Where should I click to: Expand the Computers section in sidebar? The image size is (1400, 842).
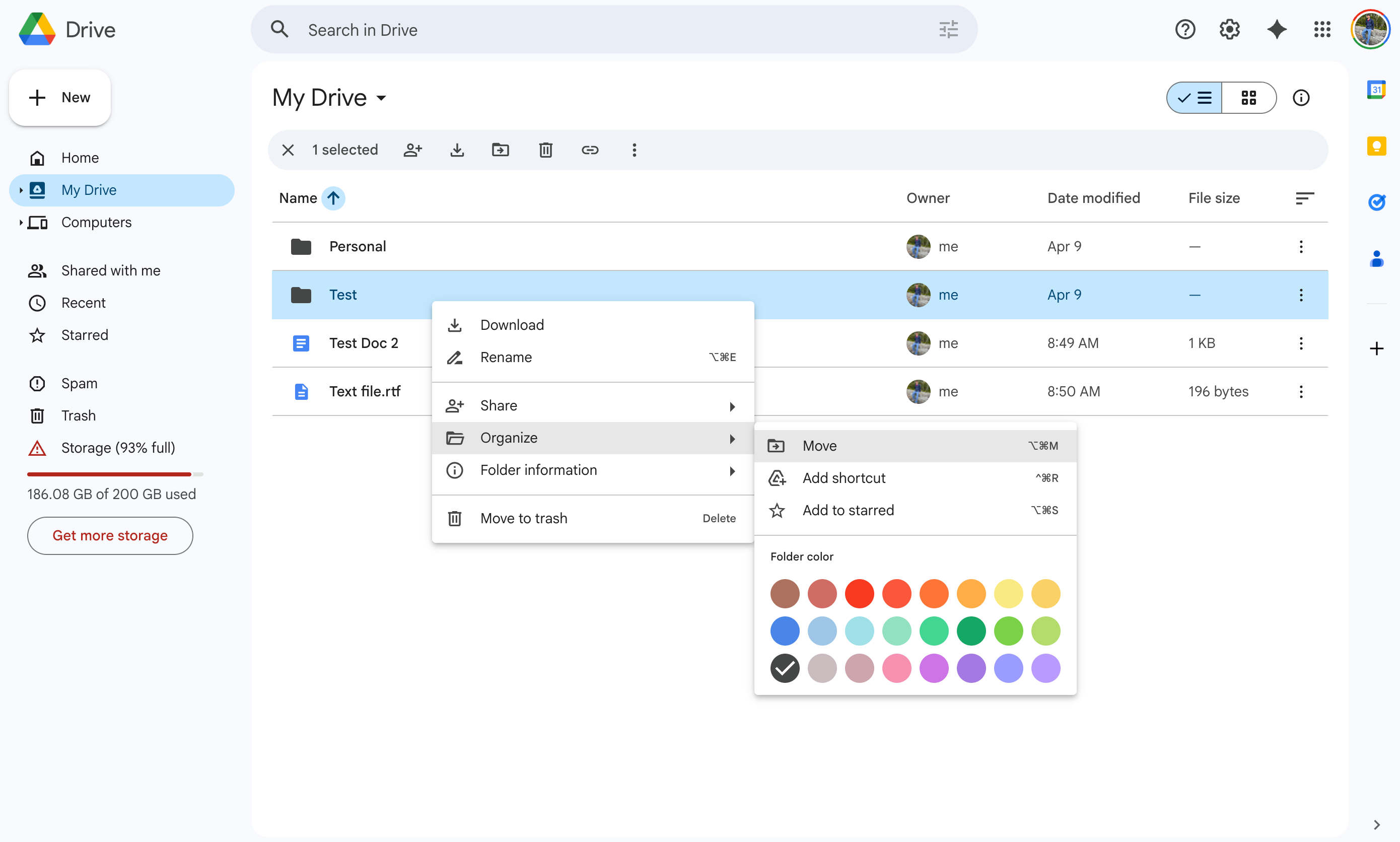(21, 223)
